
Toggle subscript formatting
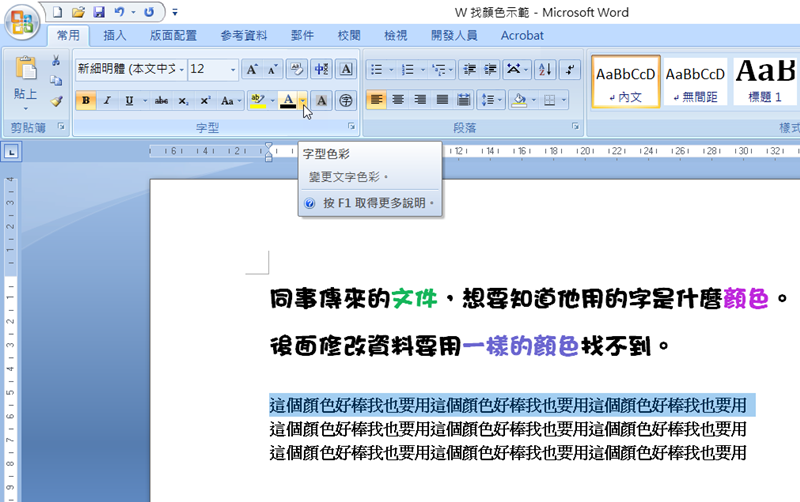(184, 101)
